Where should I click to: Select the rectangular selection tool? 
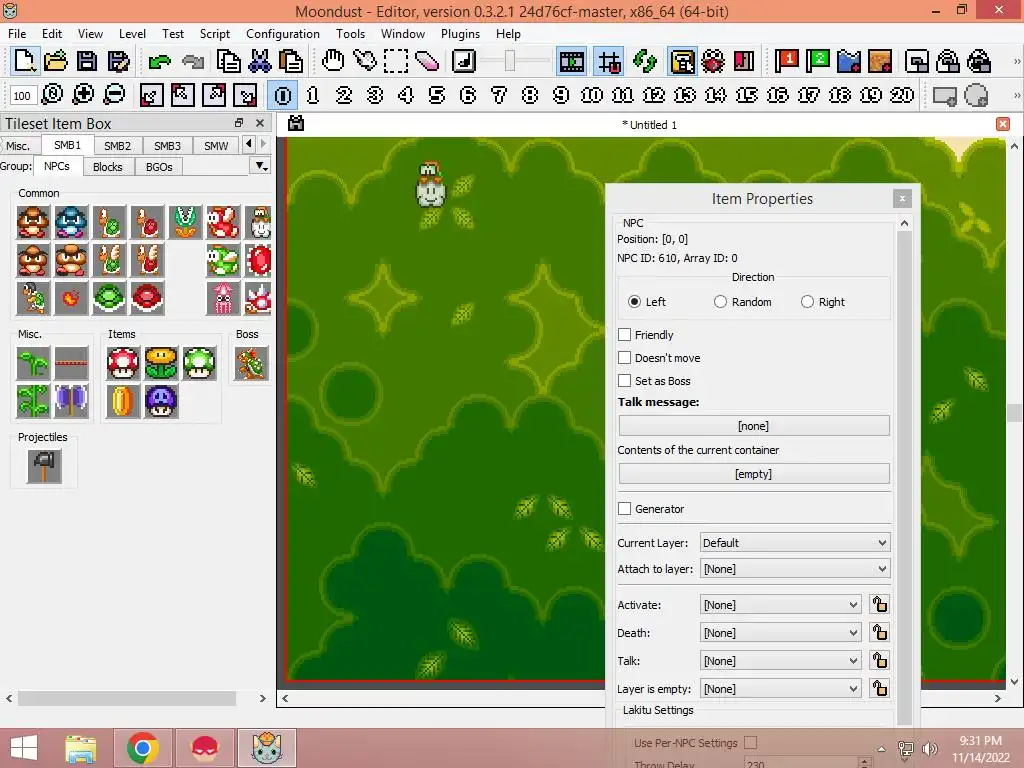coord(396,61)
